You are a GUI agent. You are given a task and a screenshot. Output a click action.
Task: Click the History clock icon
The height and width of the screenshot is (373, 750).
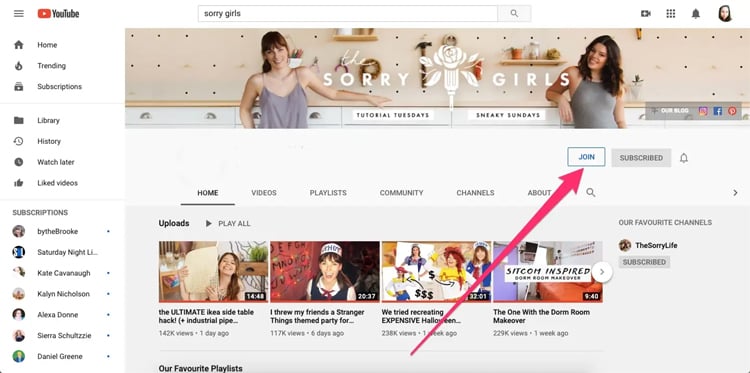pyautogui.click(x=19, y=141)
